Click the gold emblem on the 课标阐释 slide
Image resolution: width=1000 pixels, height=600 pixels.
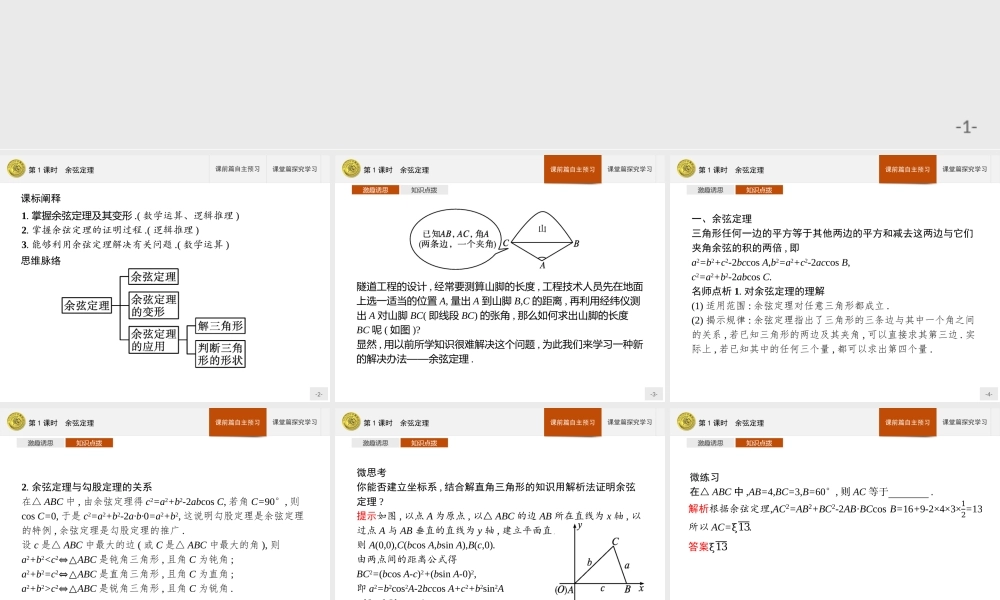[x=15, y=169]
